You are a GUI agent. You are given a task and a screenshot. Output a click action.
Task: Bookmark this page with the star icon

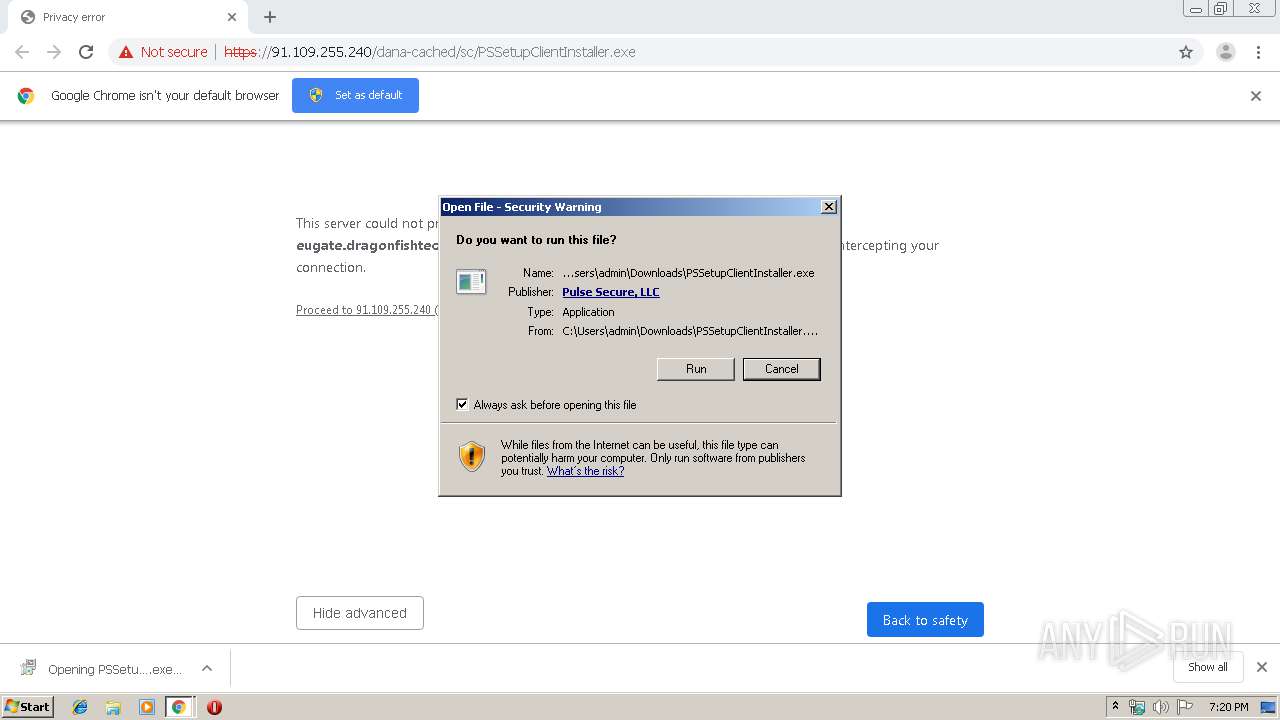[x=1186, y=52]
